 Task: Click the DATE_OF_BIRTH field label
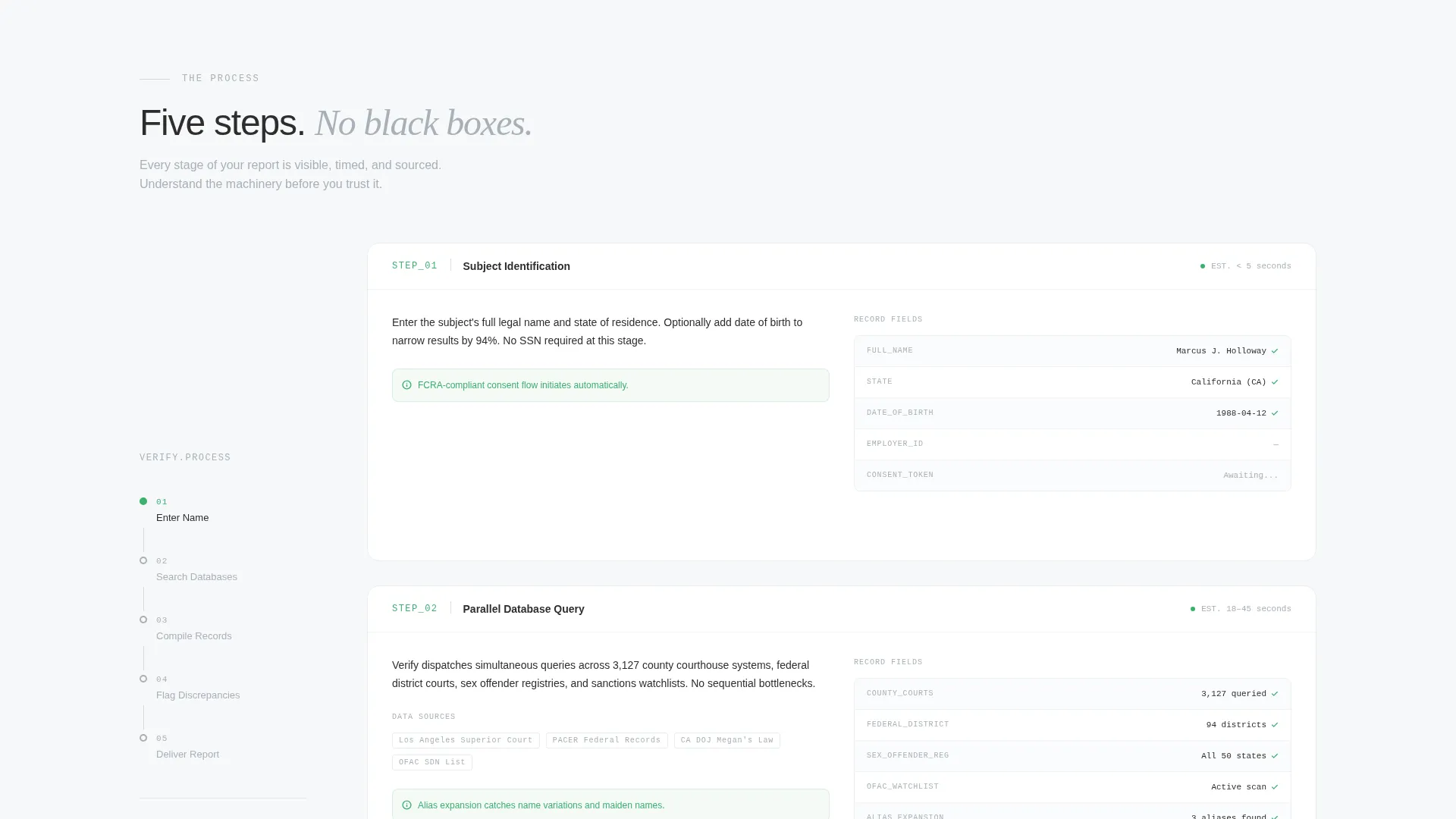pyautogui.click(x=900, y=413)
